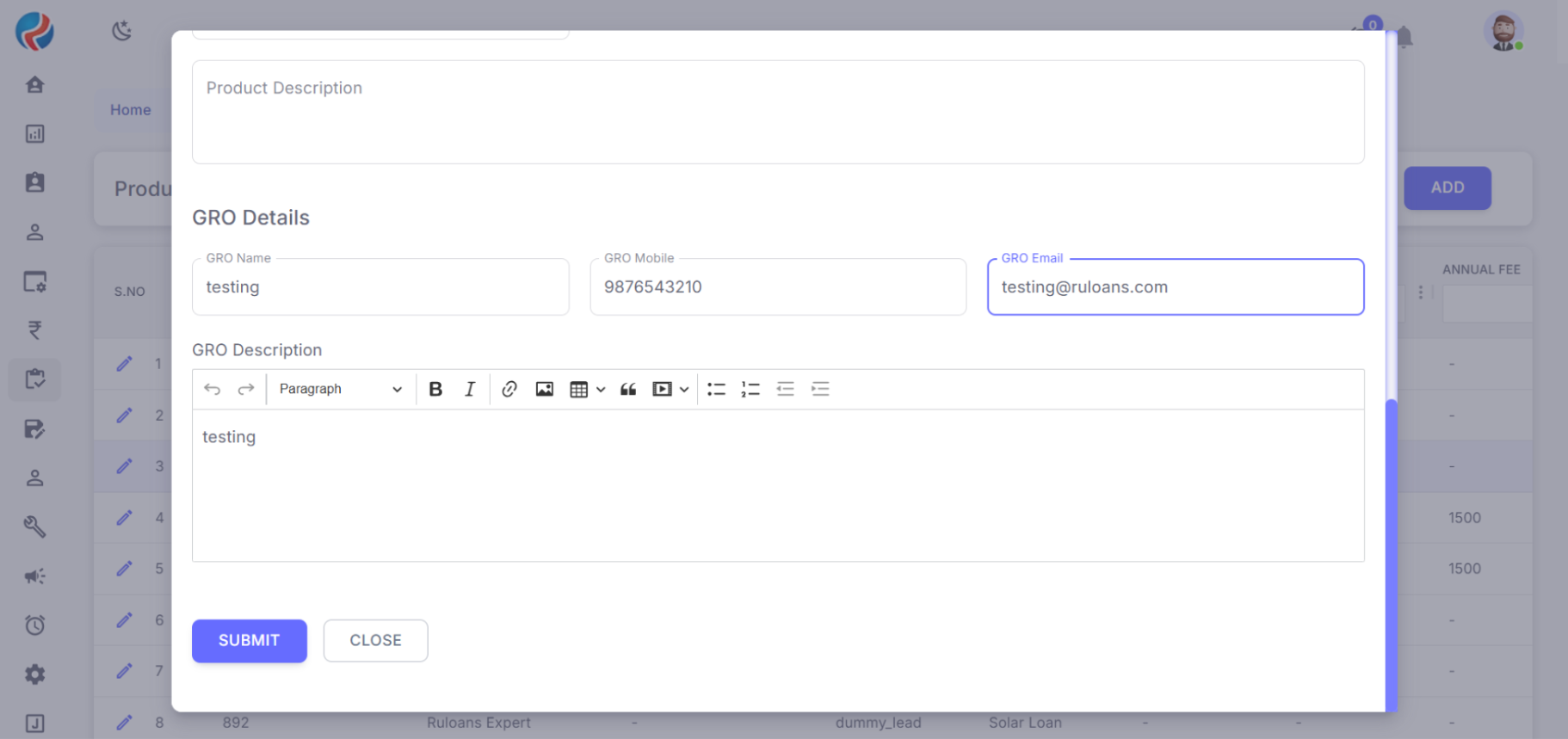Viewport: 1568px width, 739px height.
Task: Insert a link using the link icon
Action: (509, 389)
